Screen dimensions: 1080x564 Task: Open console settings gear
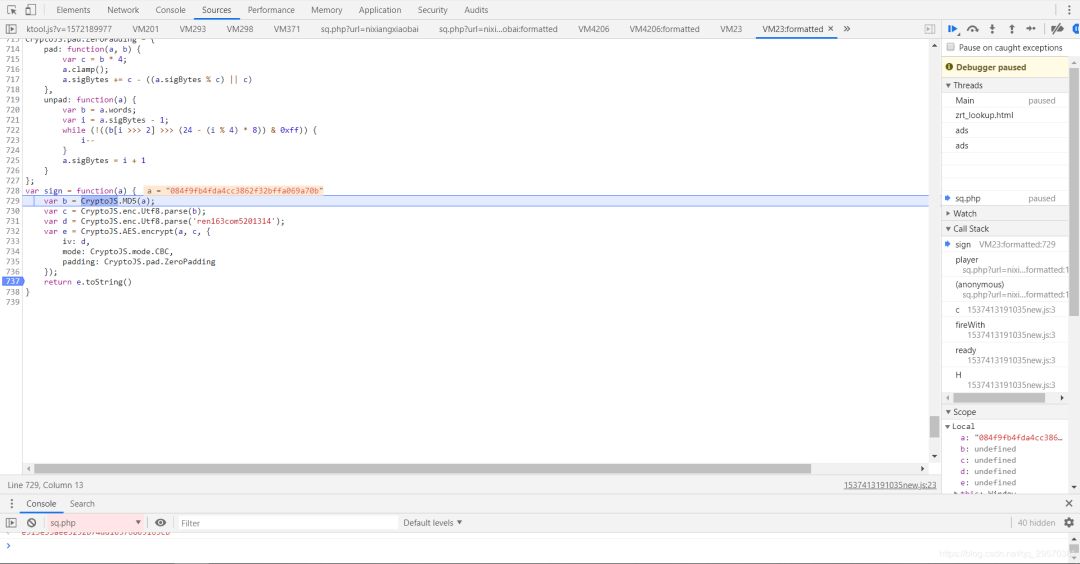pos(1068,522)
